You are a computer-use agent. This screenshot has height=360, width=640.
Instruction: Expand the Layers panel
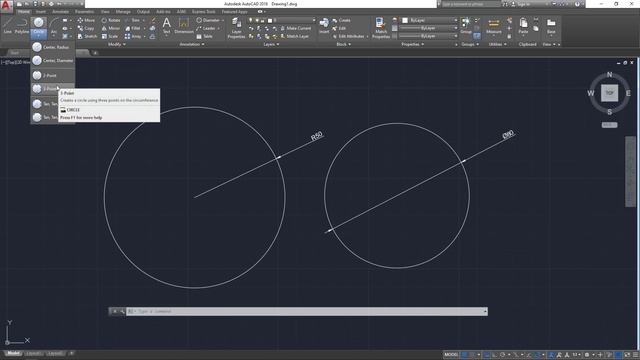coord(271,44)
